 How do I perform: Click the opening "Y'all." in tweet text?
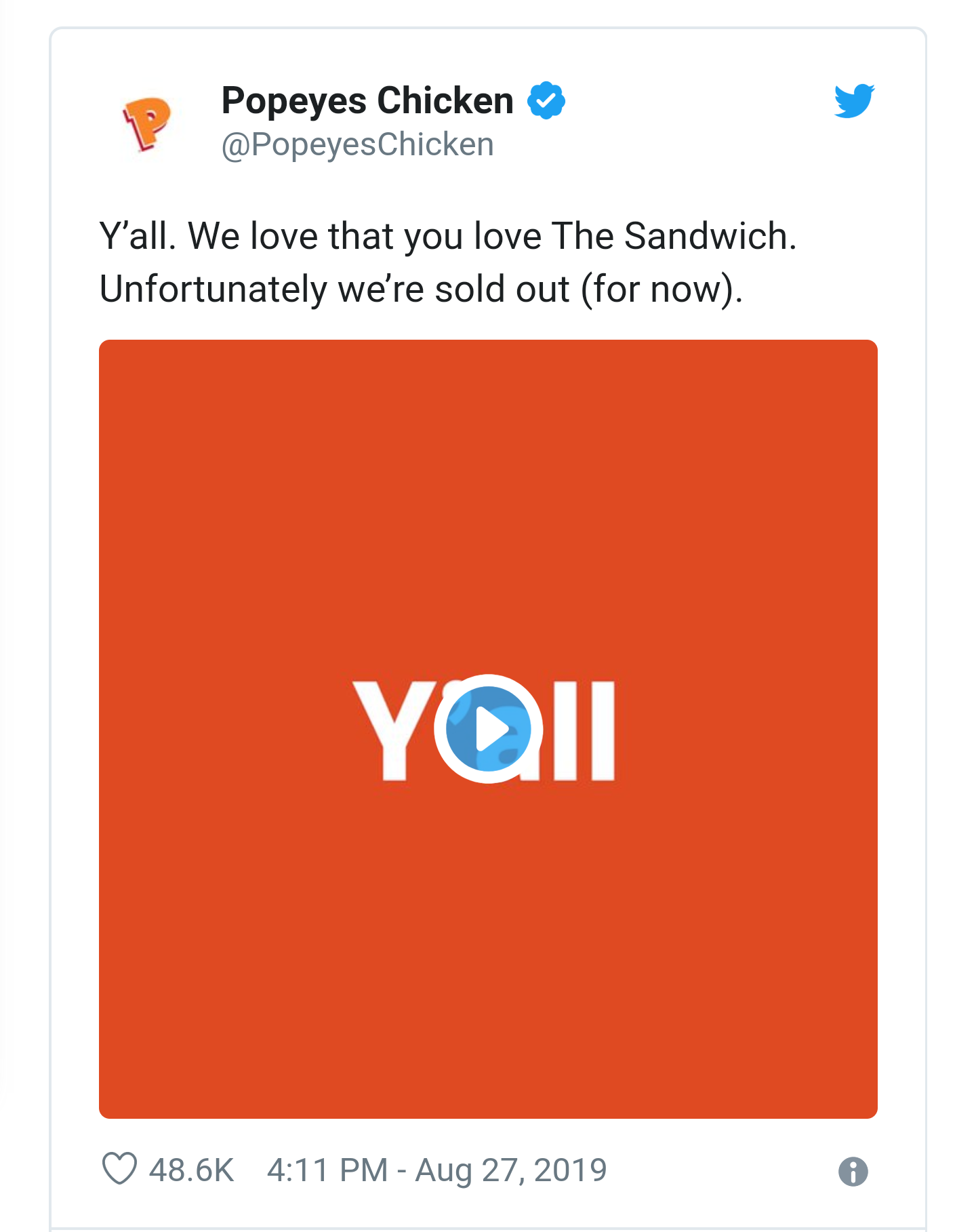click(138, 237)
